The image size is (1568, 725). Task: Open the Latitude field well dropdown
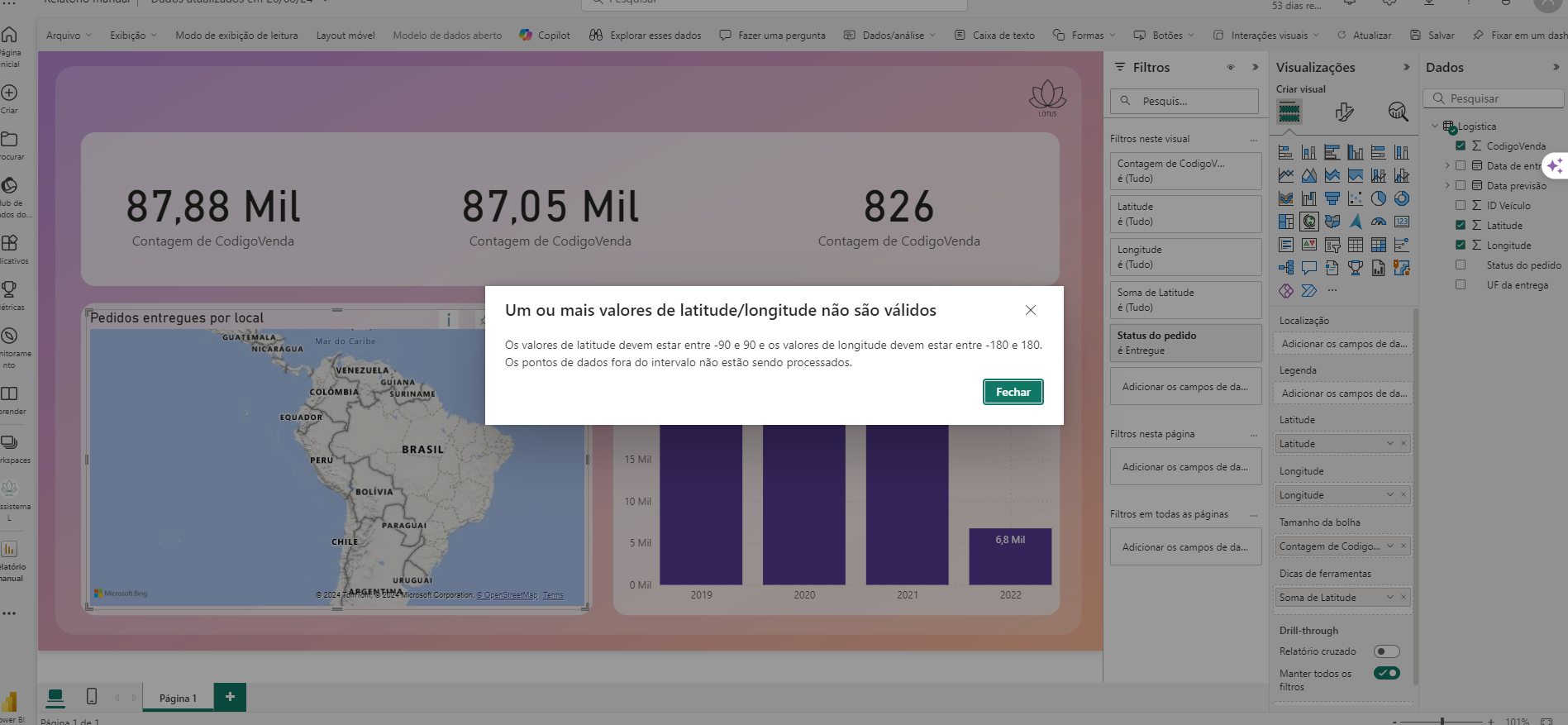pyautogui.click(x=1390, y=444)
